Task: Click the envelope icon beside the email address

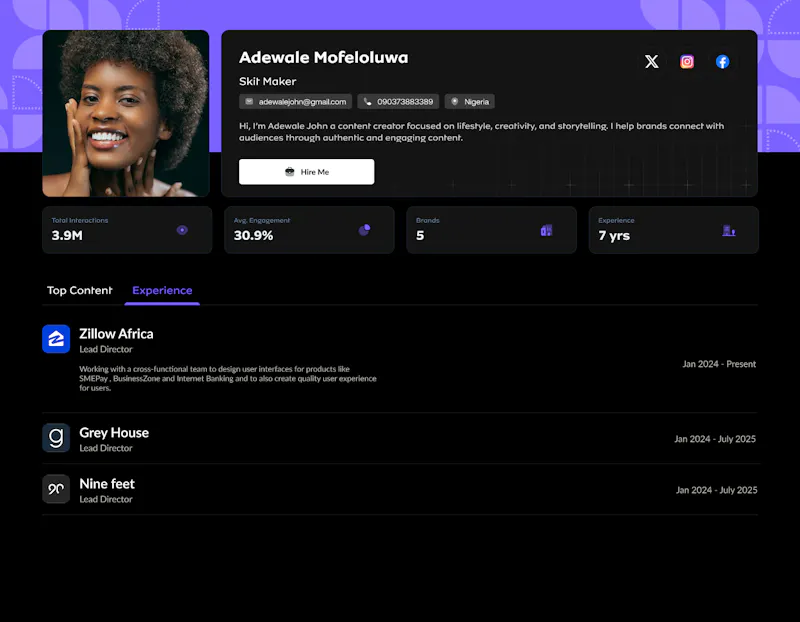Action: tap(249, 102)
